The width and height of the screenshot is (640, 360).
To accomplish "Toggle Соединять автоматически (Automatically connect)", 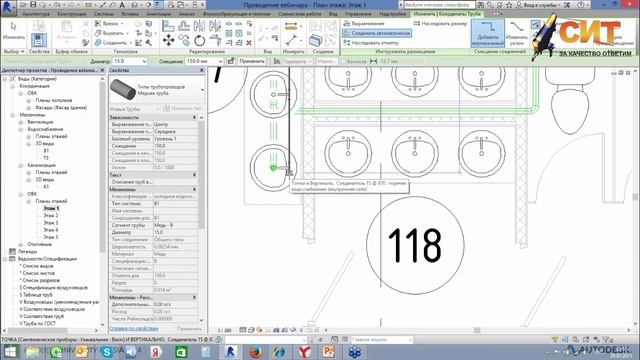I will coord(377,33).
